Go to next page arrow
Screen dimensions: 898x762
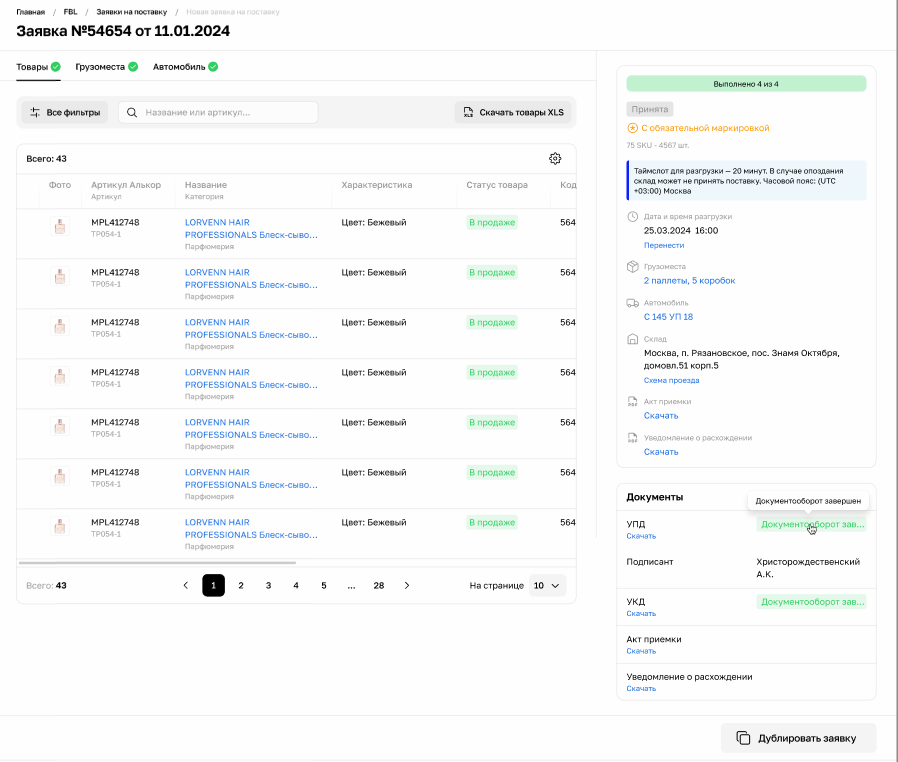click(407, 585)
